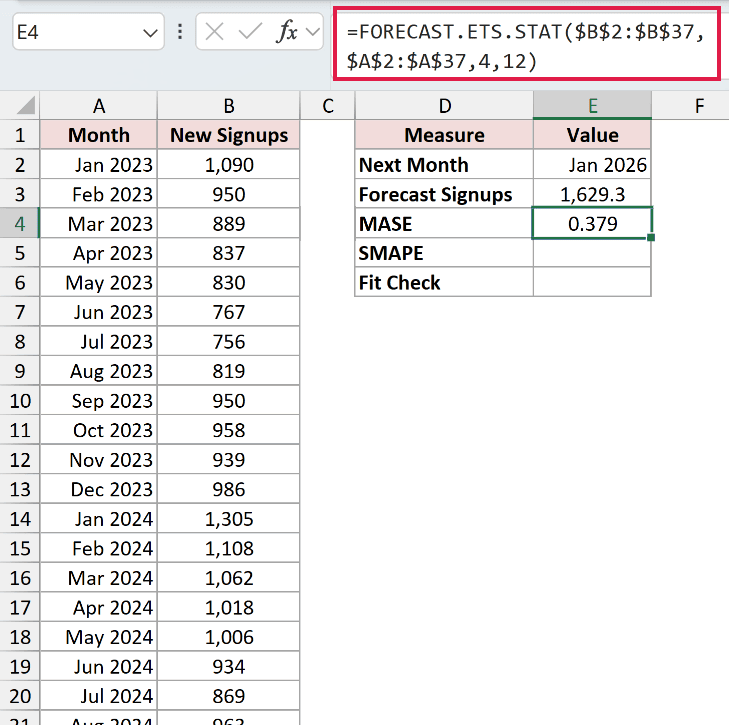Click the Sep 2023 cell
This screenshot has height=725, width=729.
(99, 401)
